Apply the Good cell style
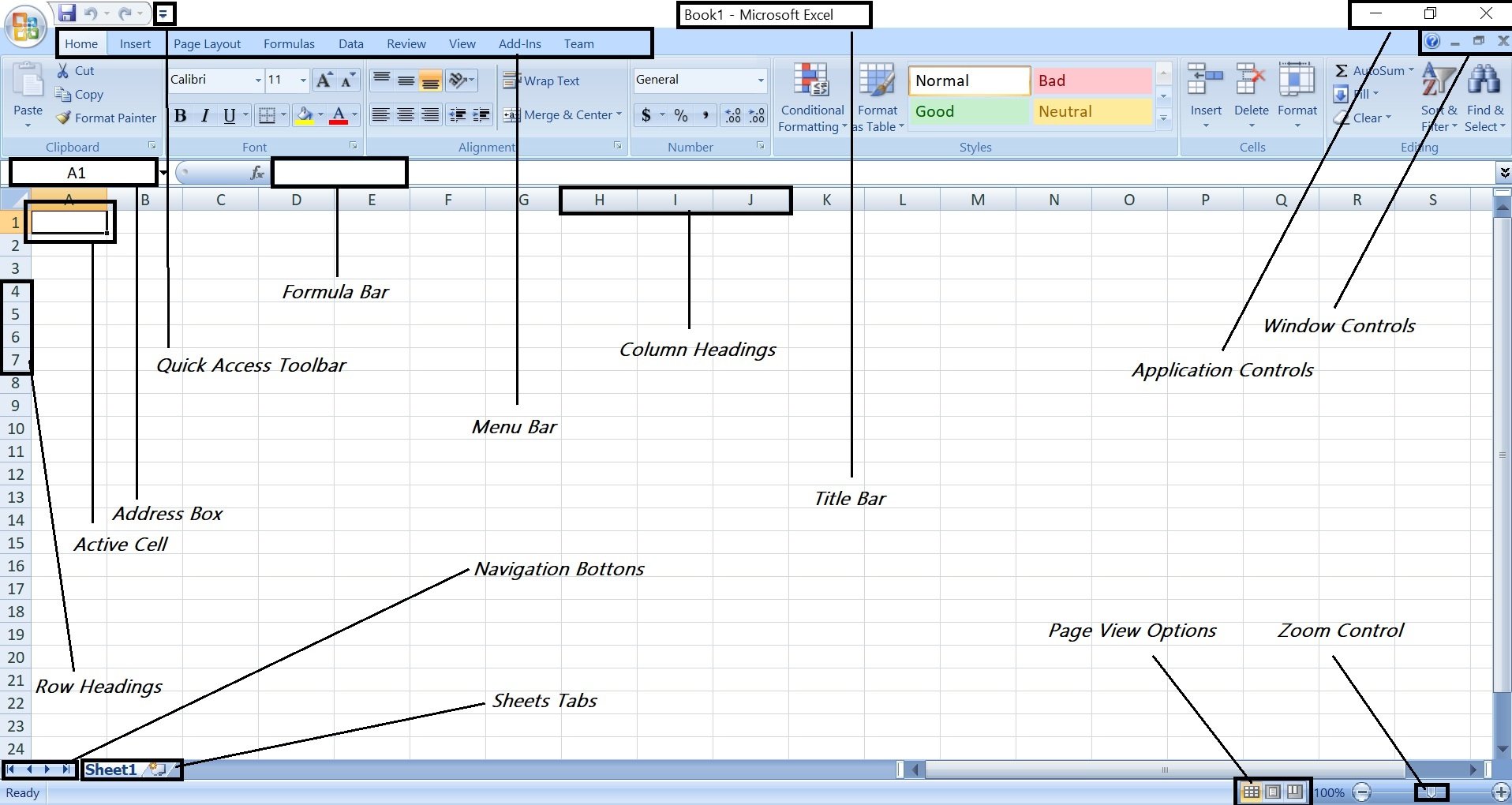1512x805 pixels. (x=969, y=111)
